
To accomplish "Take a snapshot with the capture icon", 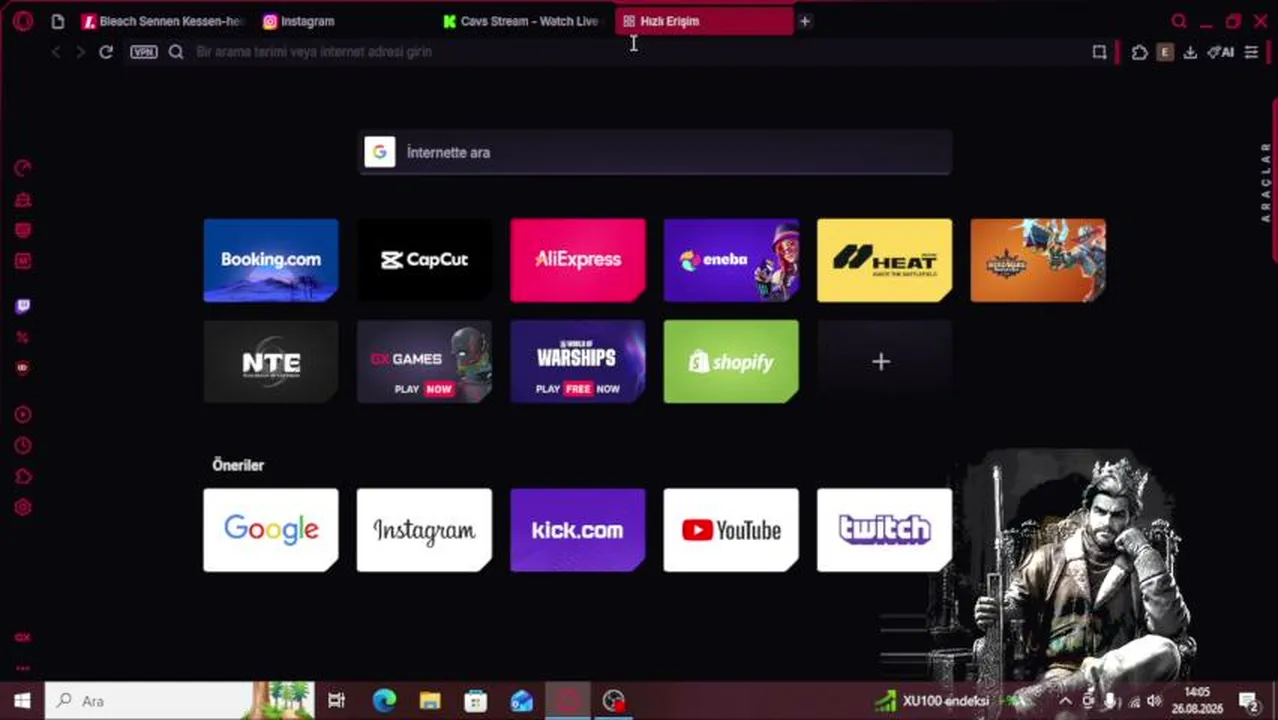I will click(1099, 52).
